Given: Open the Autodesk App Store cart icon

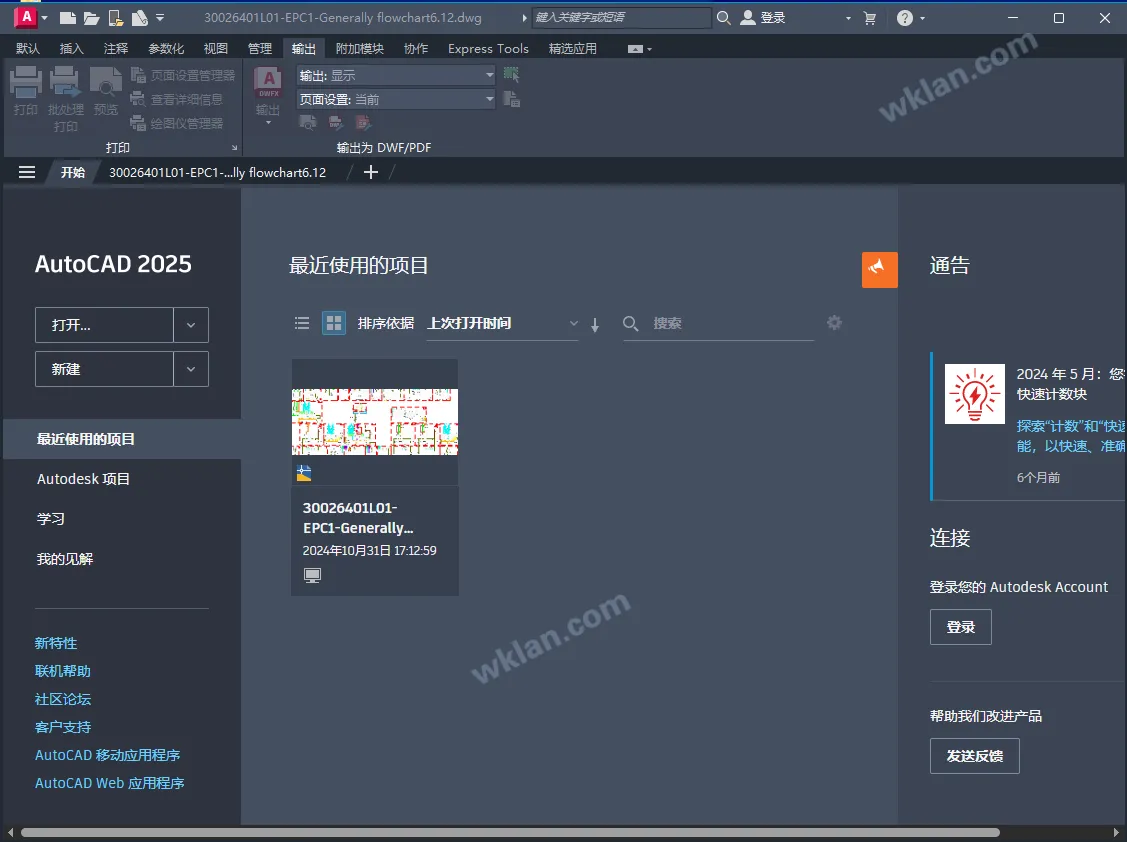Looking at the screenshot, I should tap(870, 18).
